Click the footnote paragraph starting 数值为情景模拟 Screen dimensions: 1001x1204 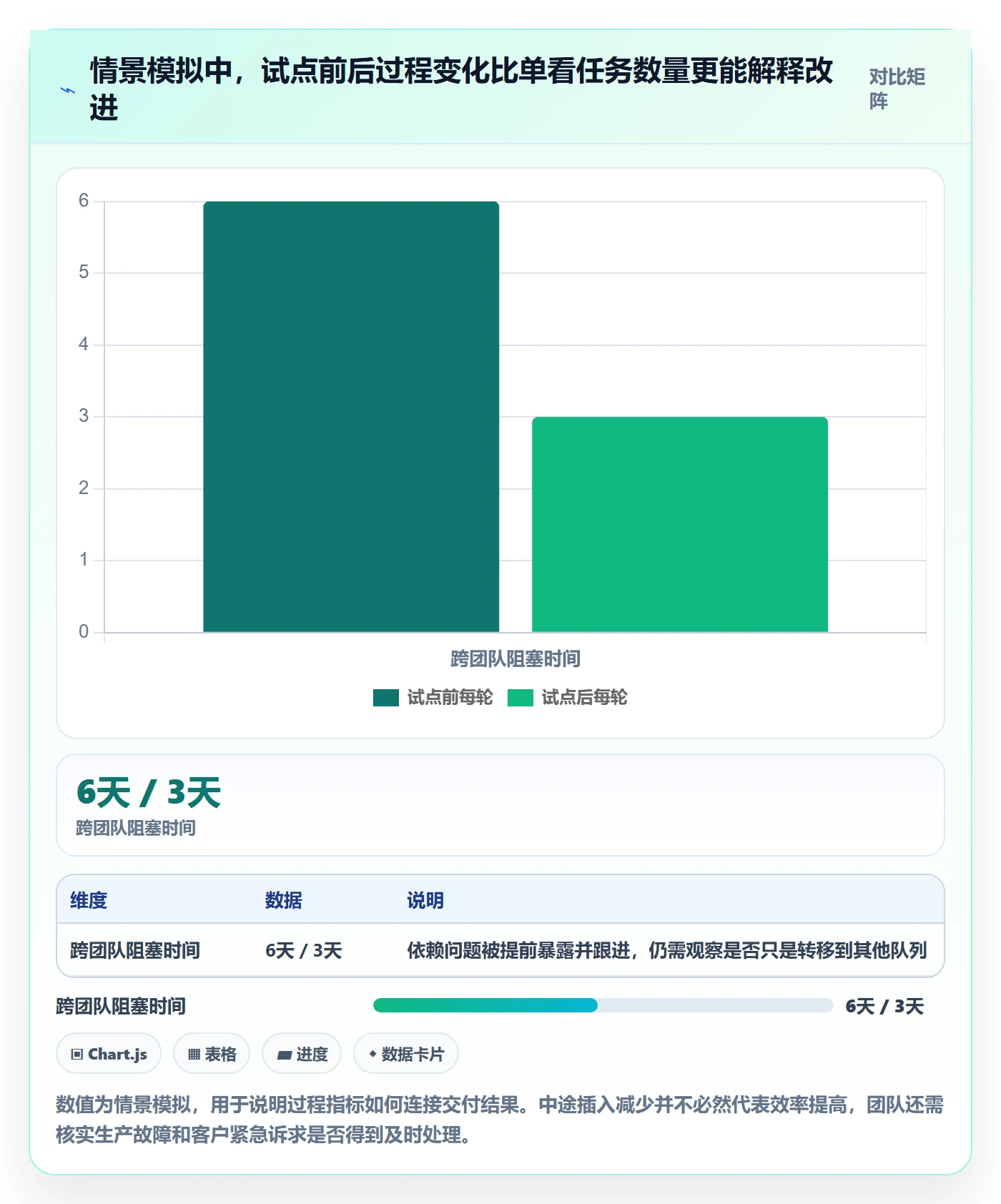pos(500,1120)
